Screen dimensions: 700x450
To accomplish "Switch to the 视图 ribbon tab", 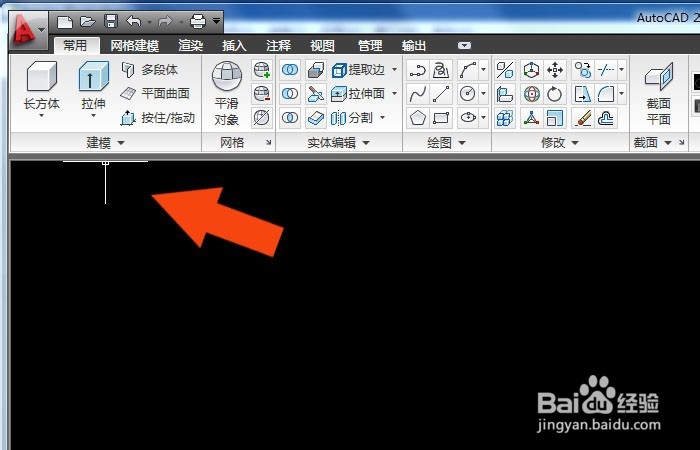I will pyautogui.click(x=322, y=45).
